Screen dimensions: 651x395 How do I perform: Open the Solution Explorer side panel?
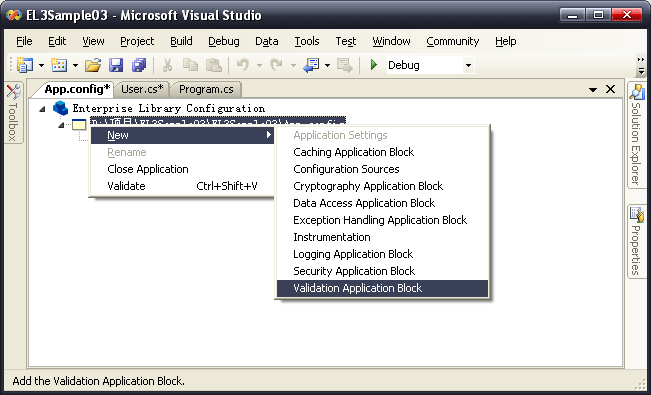(636, 134)
